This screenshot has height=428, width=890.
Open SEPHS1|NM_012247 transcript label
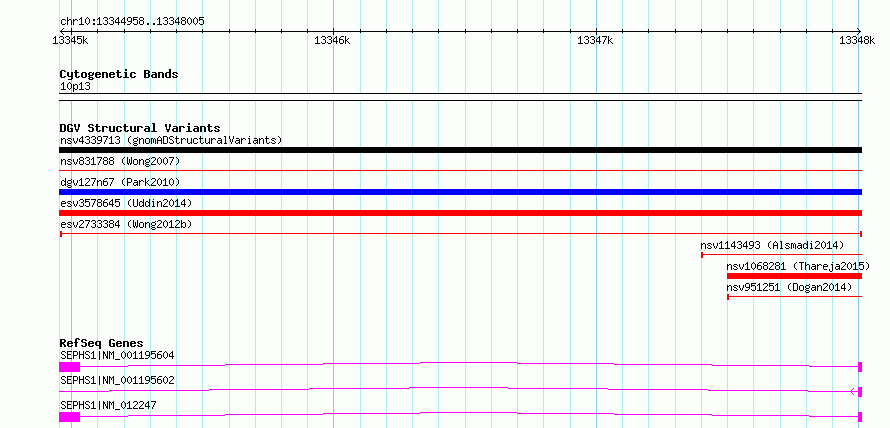[108, 405]
